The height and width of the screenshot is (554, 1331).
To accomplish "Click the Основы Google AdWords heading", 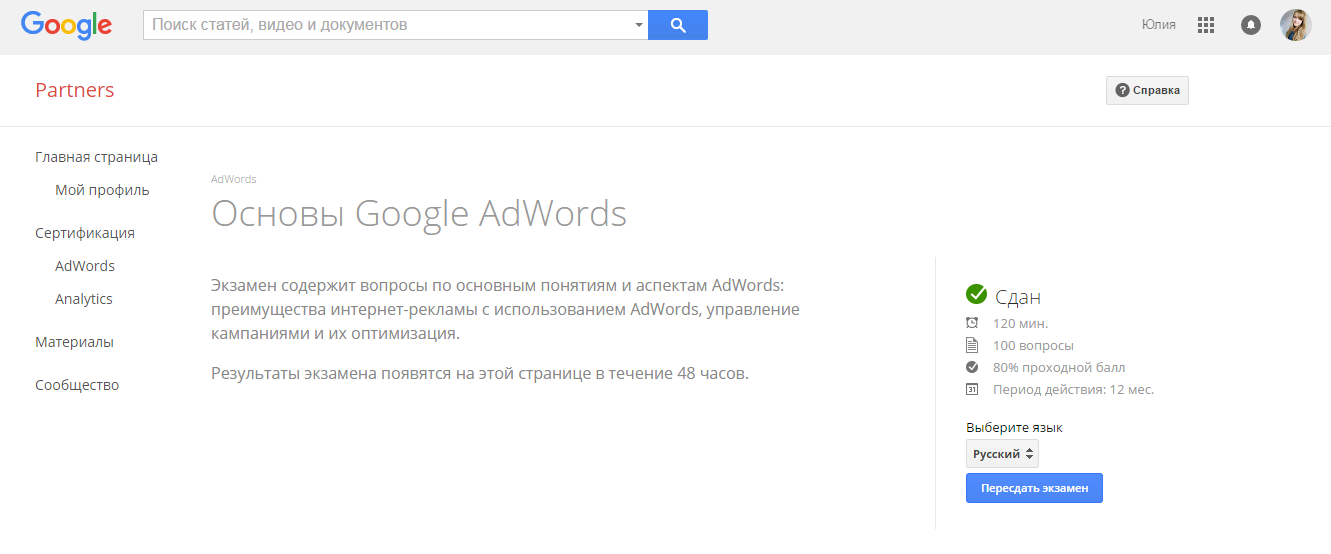I will [x=419, y=214].
